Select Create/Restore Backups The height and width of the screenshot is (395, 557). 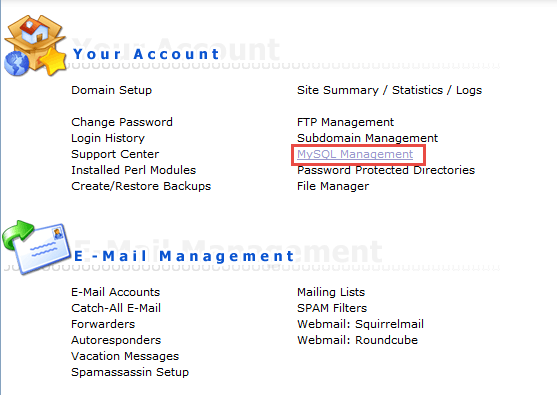tap(141, 186)
